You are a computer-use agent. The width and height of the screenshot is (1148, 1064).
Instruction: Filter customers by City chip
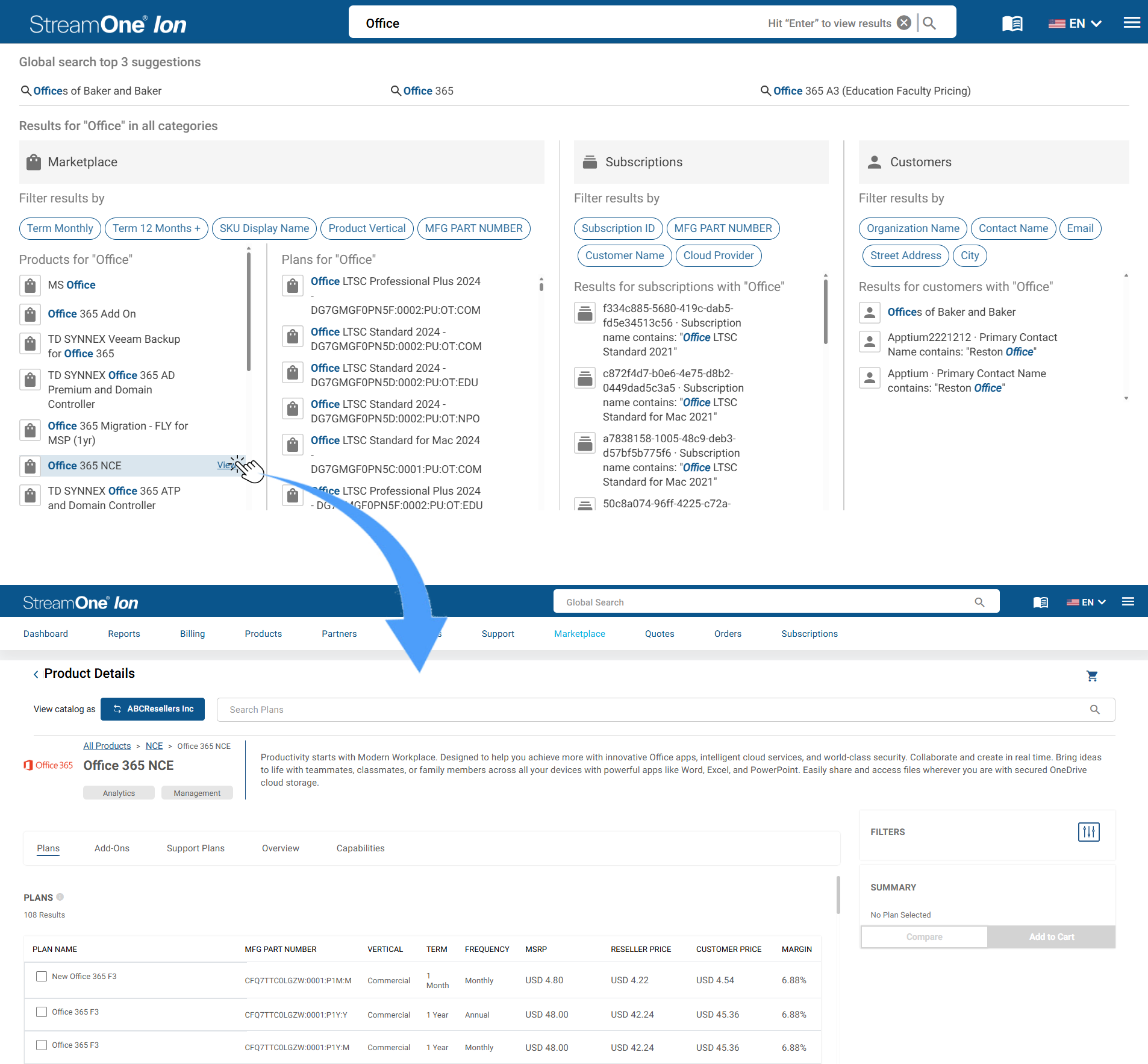970,255
